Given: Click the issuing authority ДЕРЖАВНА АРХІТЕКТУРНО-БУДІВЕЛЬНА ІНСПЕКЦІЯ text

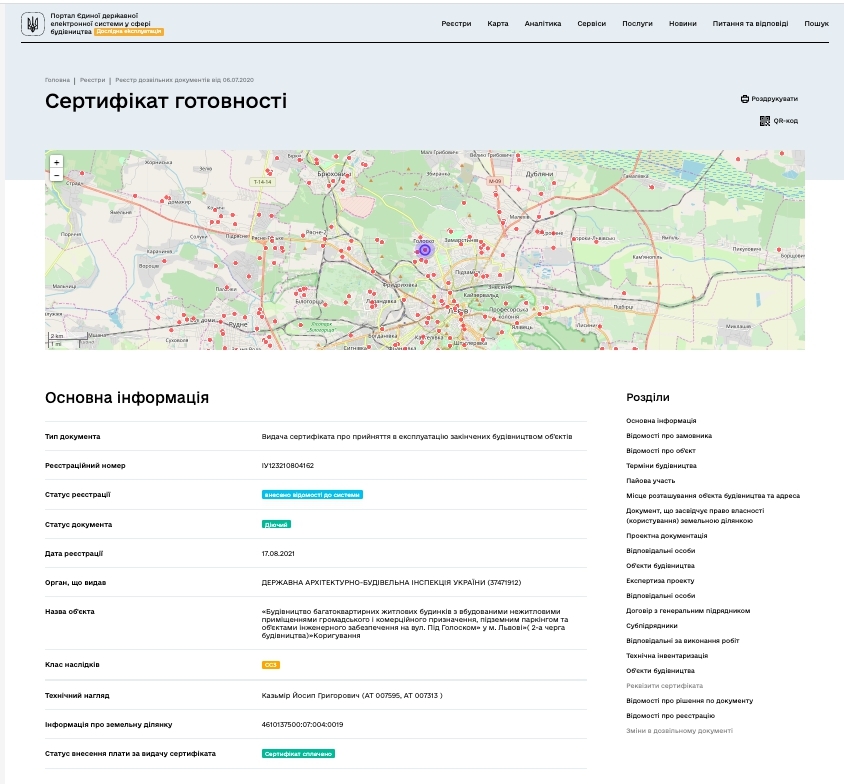Looking at the screenshot, I should pyautogui.click(x=391, y=583).
